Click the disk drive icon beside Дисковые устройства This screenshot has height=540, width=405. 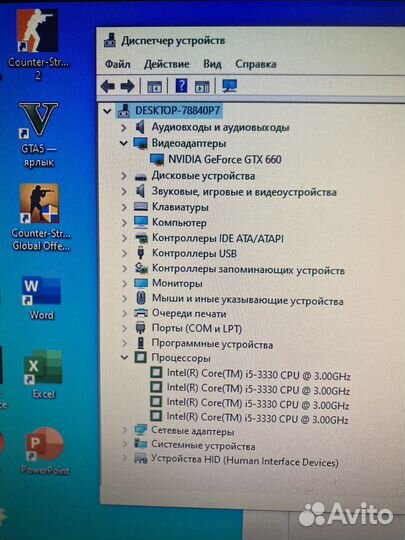click(x=141, y=177)
